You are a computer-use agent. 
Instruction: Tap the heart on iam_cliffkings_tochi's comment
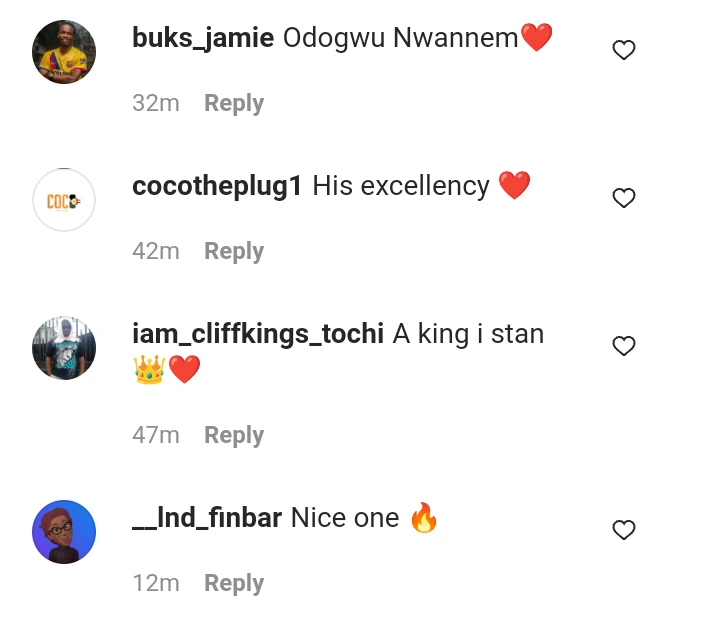pyautogui.click(x=623, y=346)
